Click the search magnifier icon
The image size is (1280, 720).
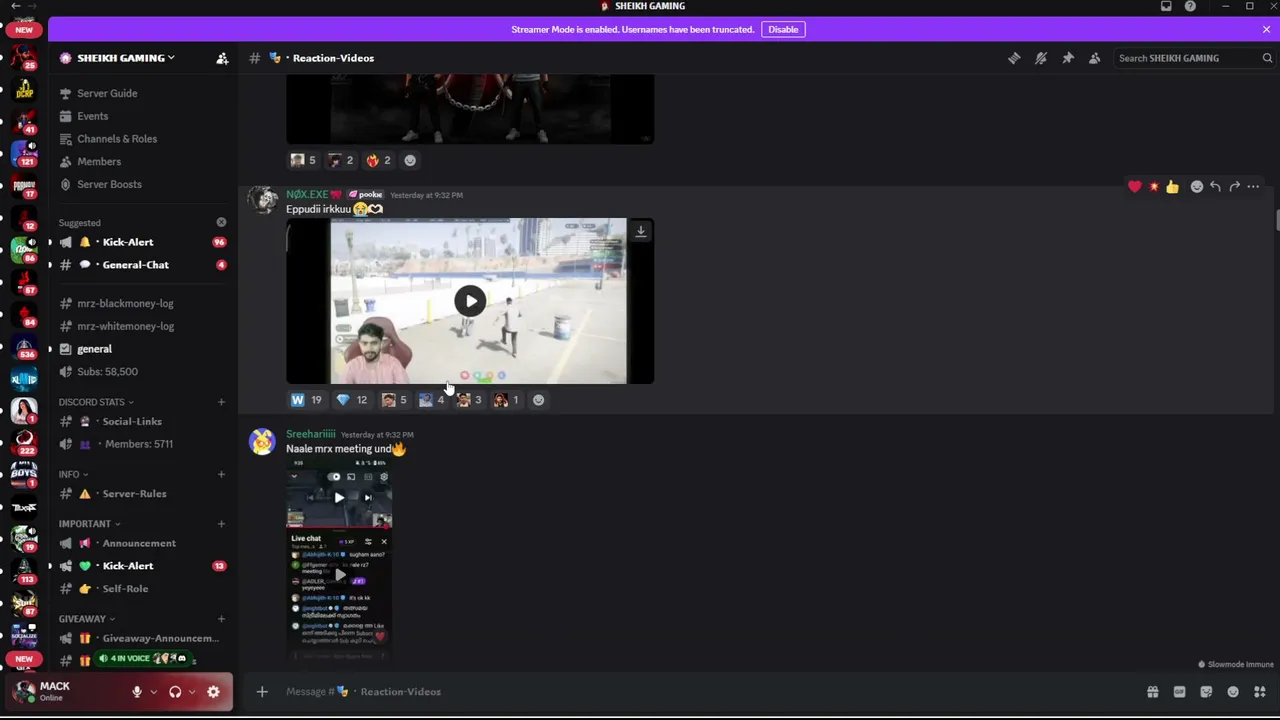coord(1267,58)
